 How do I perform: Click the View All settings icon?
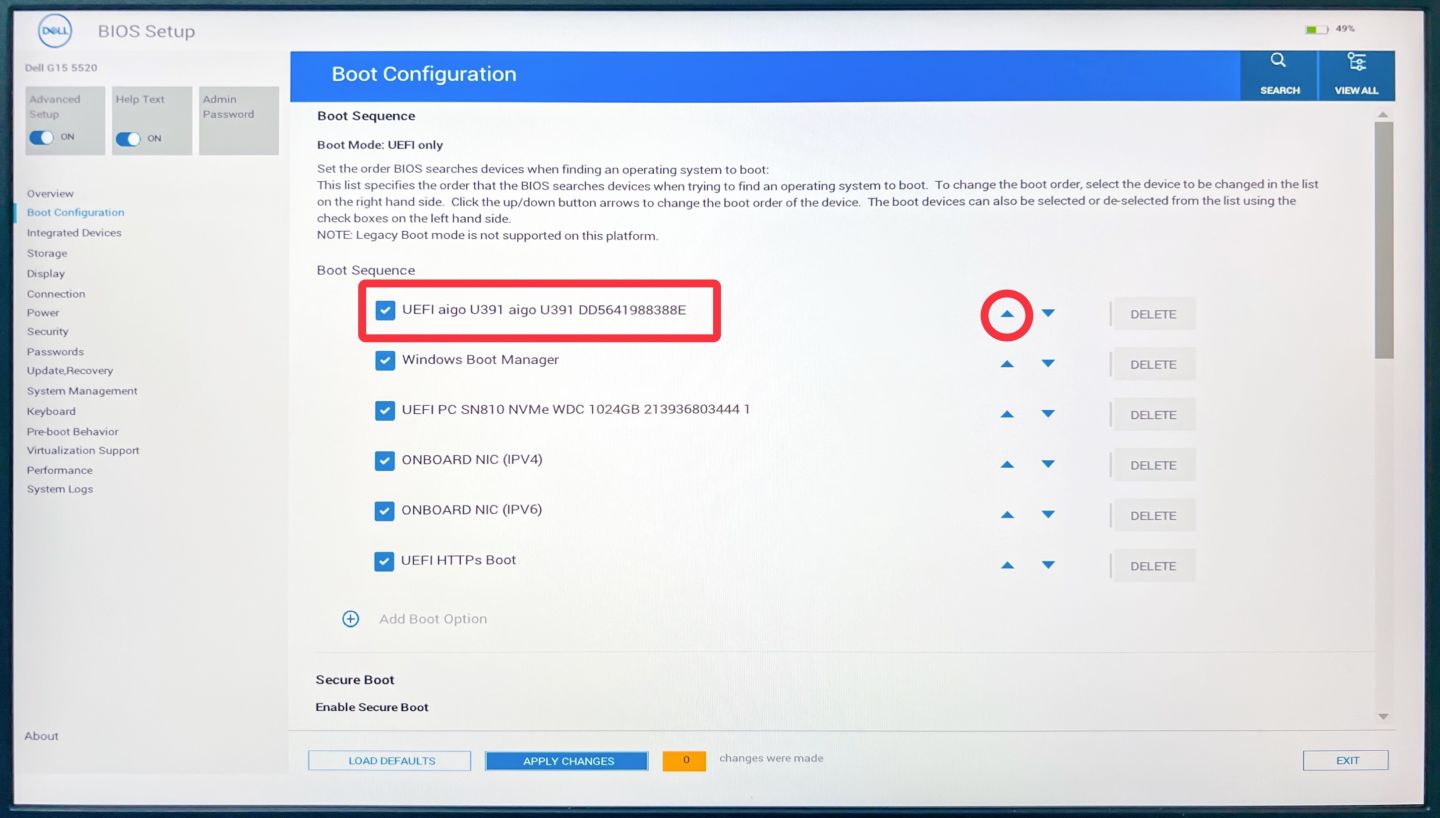(1356, 62)
